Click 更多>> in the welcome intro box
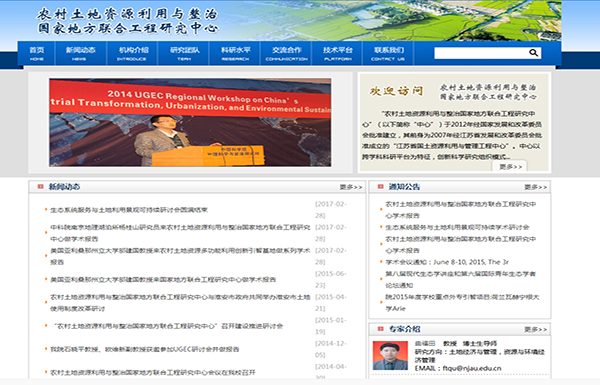Viewport: 600px width, 385px height. click(x=510, y=167)
